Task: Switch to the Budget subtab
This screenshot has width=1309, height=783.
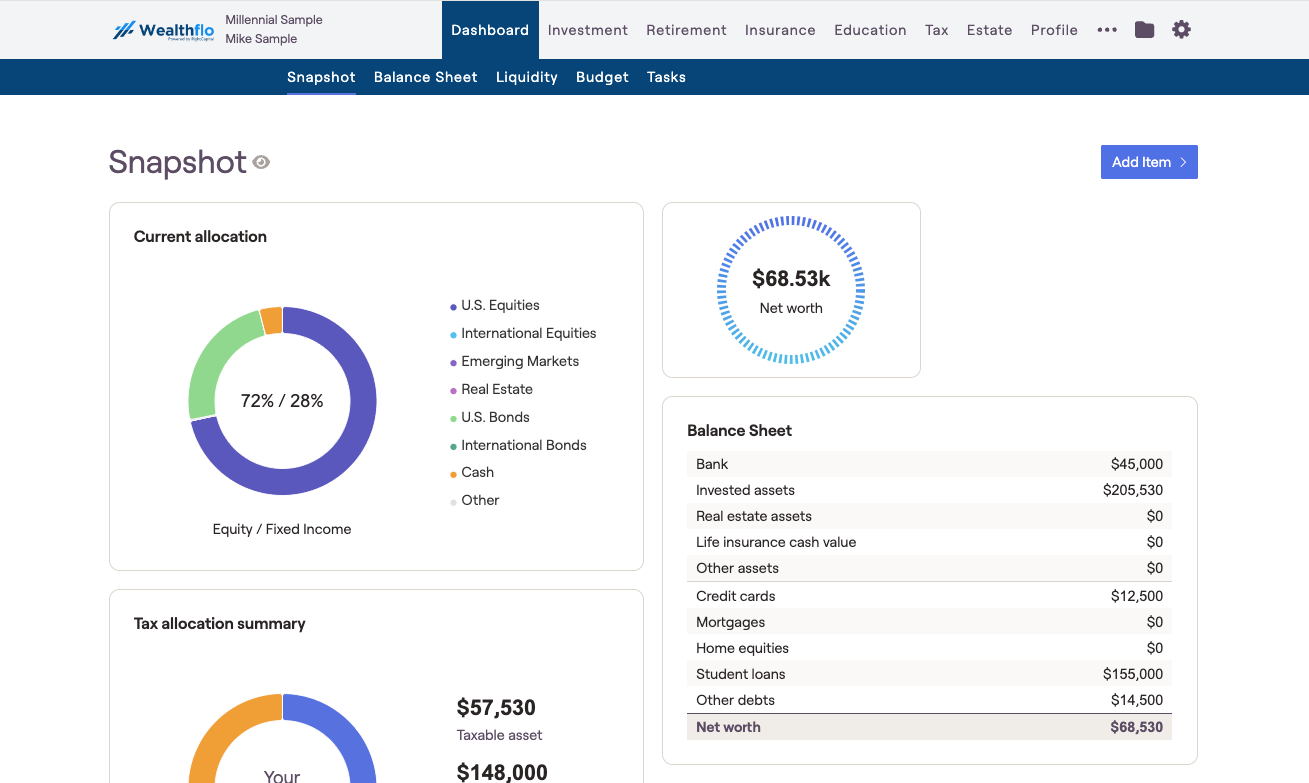Action: click(x=602, y=77)
